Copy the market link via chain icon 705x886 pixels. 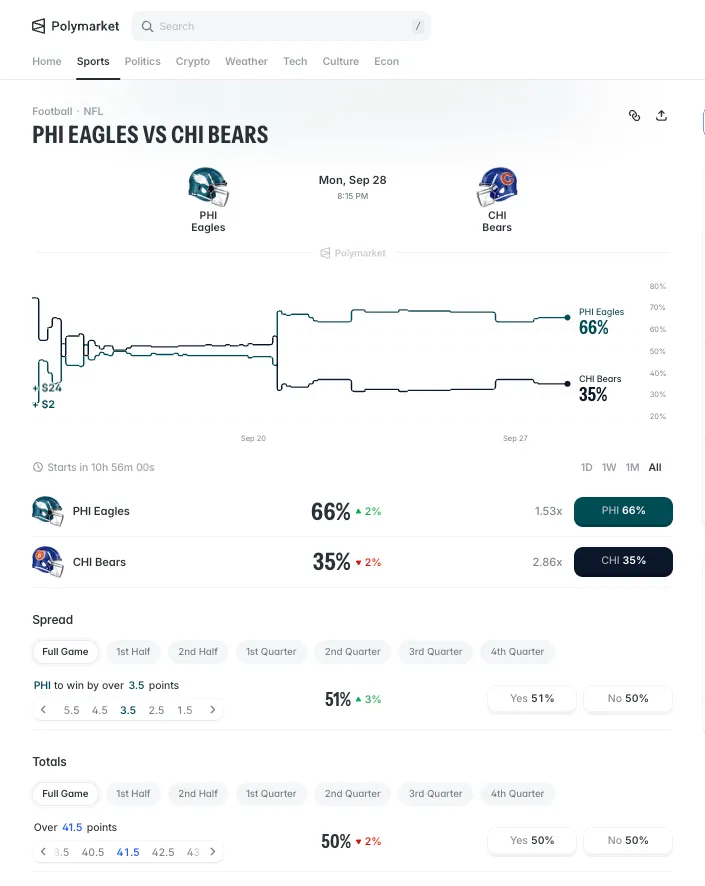634,116
